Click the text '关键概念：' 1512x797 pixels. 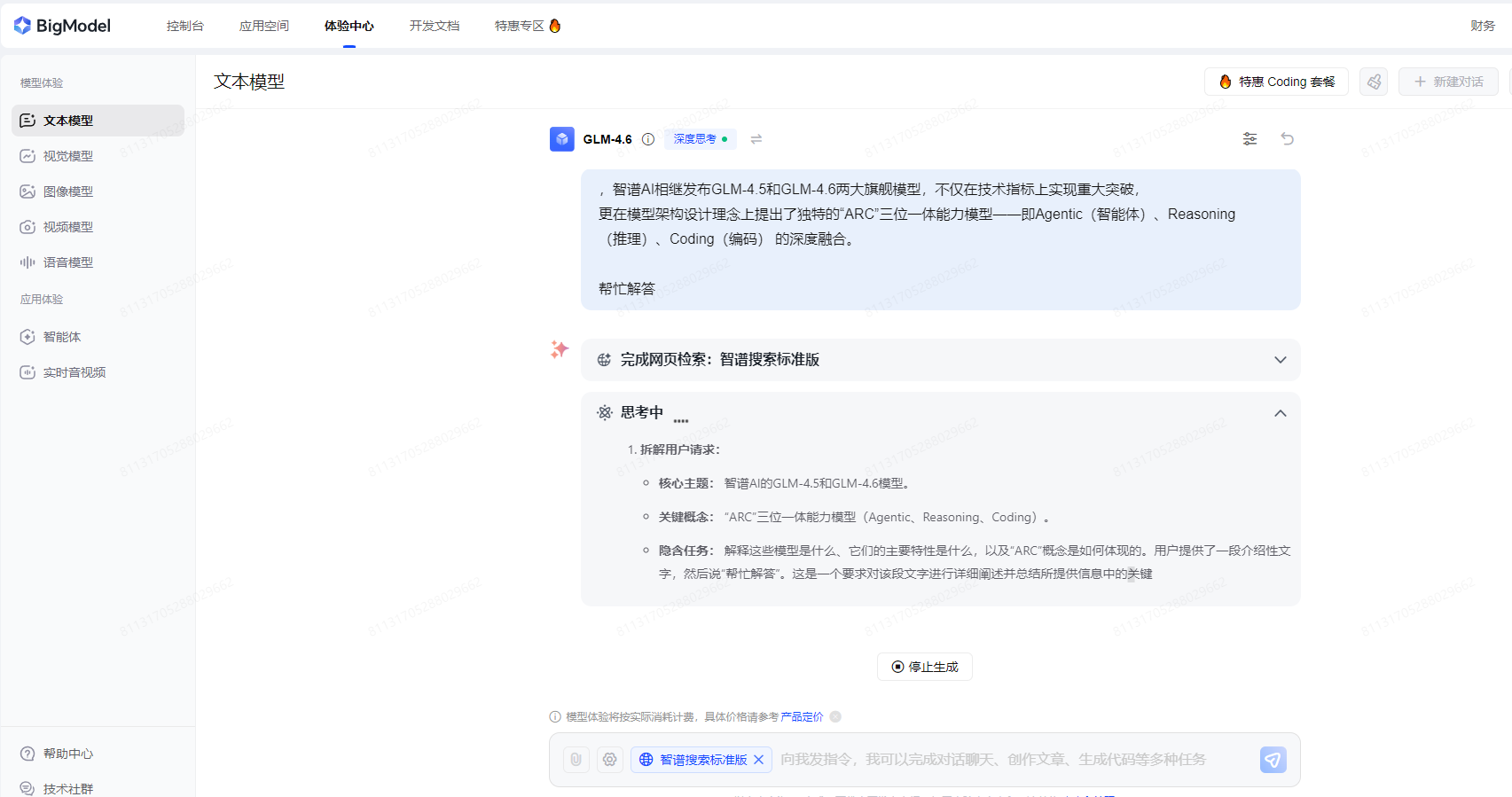coord(686,517)
